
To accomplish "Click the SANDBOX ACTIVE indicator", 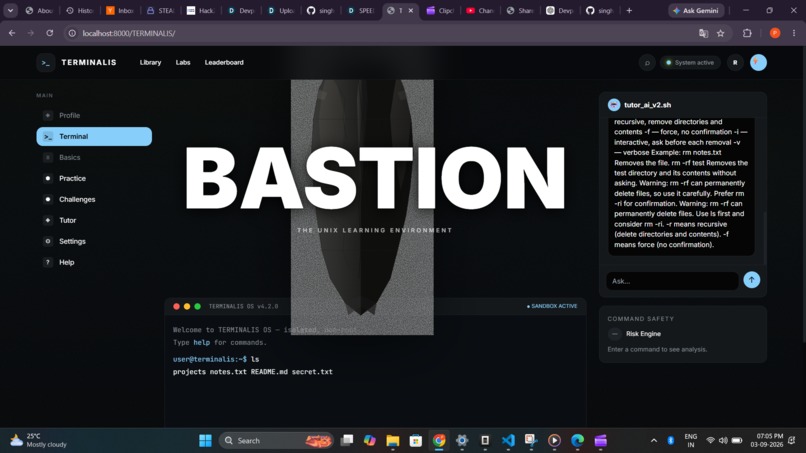I will point(552,306).
